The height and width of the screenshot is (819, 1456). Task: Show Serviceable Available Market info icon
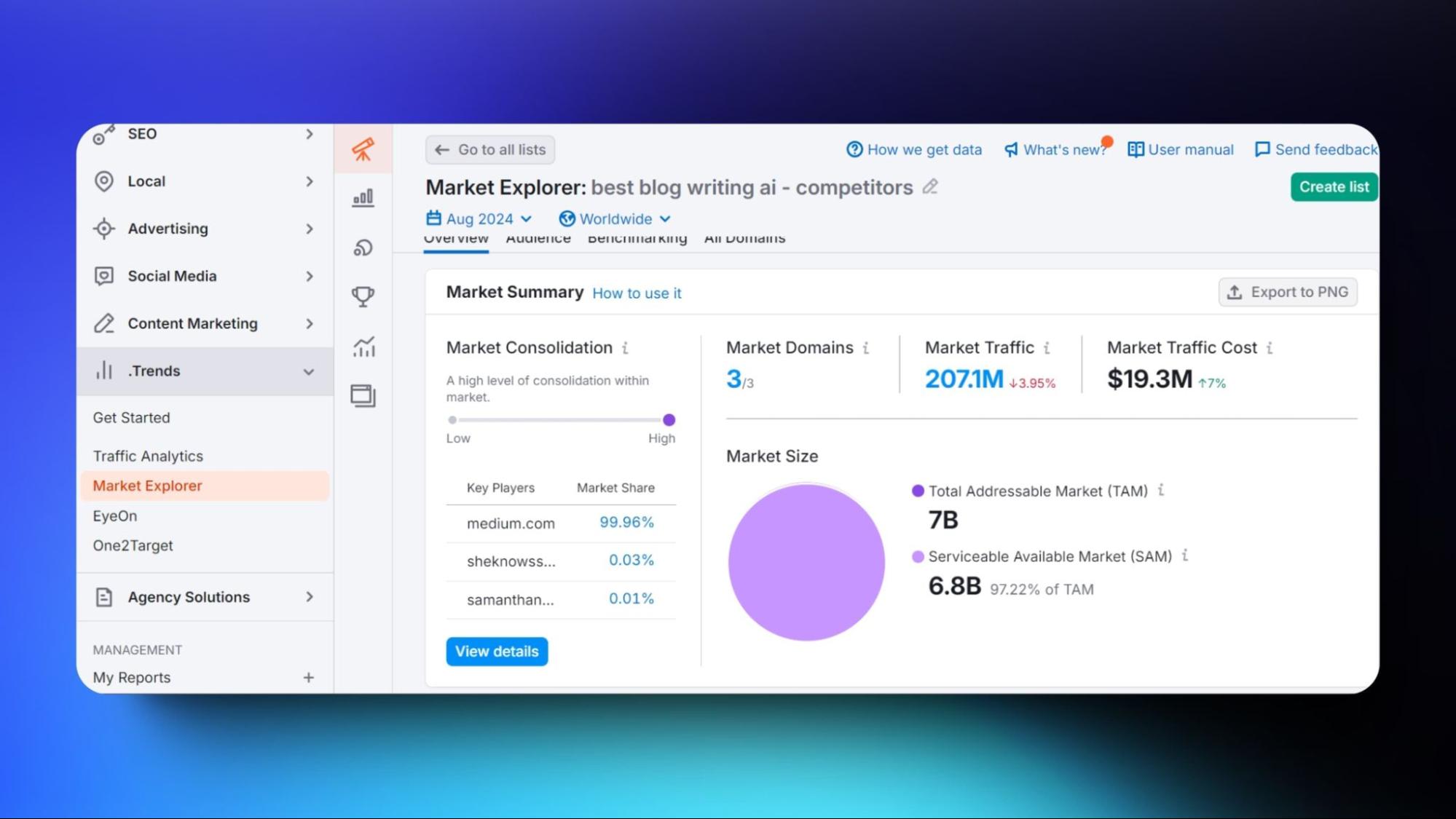pyautogui.click(x=1185, y=555)
